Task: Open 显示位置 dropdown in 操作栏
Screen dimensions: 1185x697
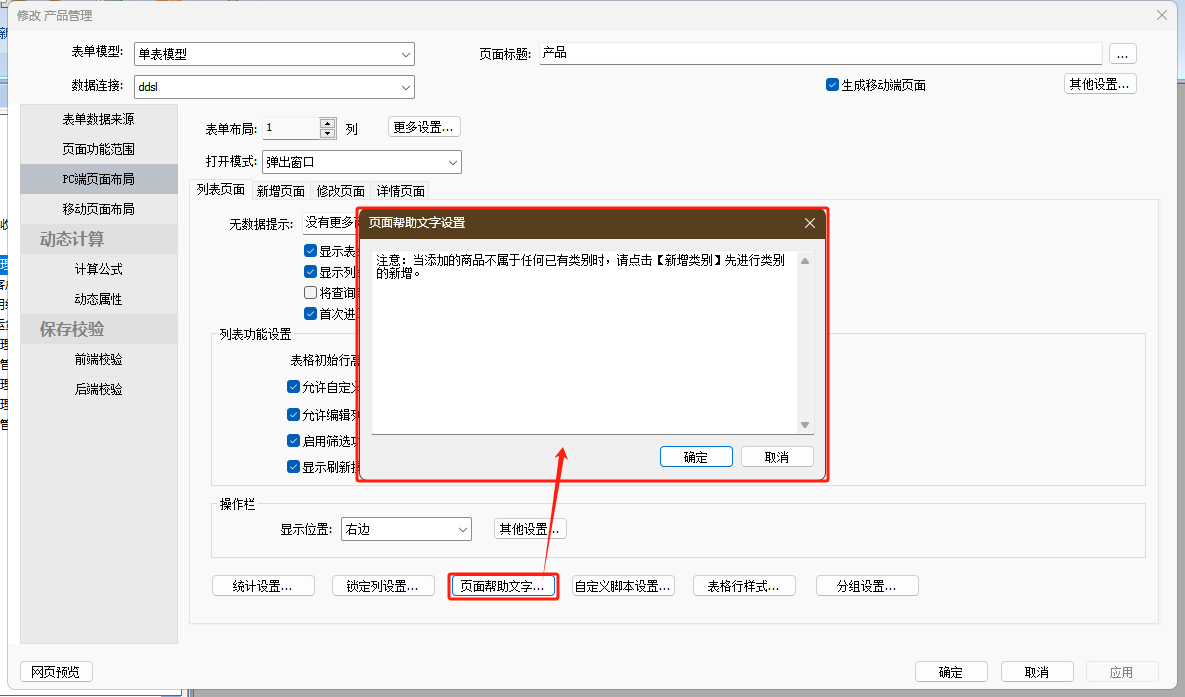Action: click(462, 529)
